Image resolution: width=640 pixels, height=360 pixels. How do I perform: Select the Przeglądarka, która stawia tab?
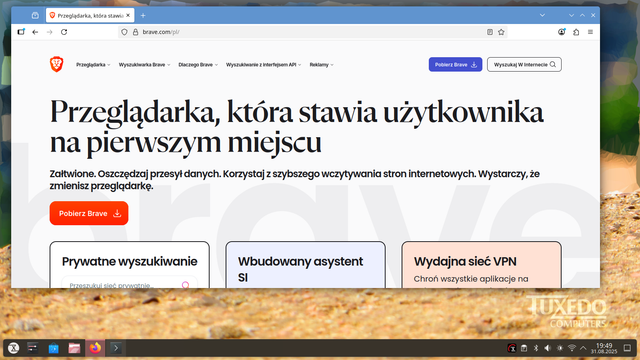pyautogui.click(x=90, y=16)
